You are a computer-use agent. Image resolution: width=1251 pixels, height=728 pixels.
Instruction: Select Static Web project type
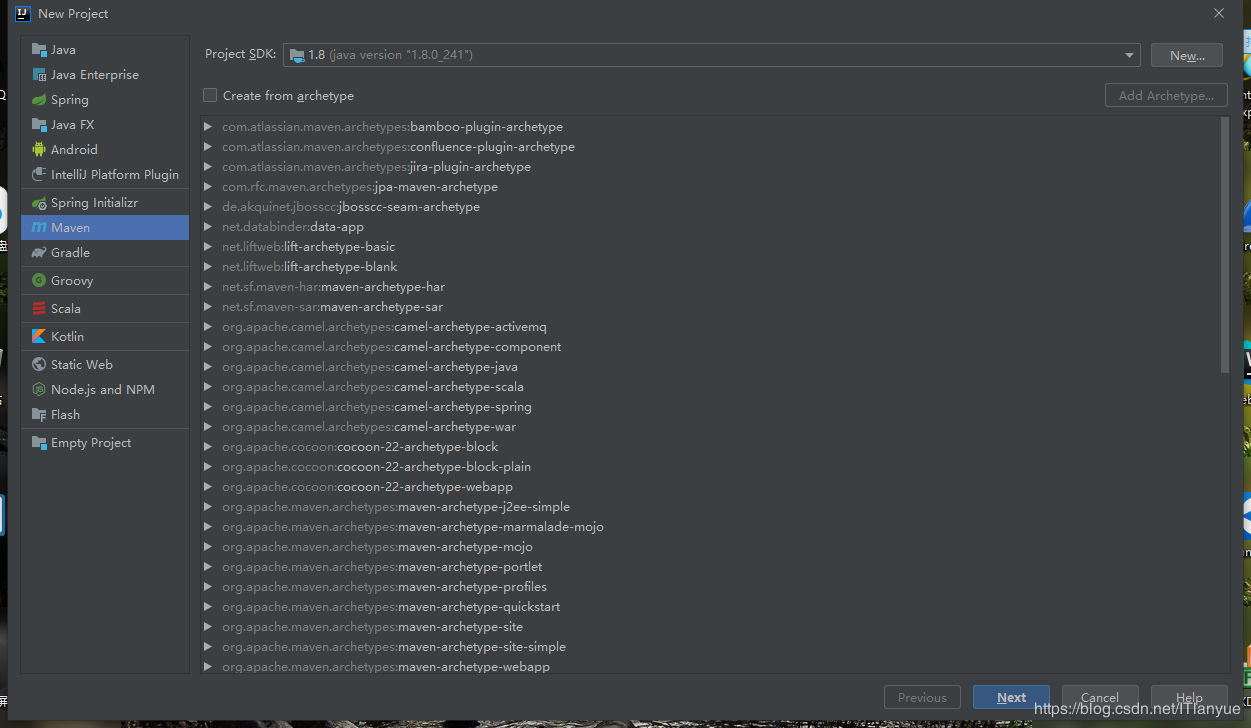(105, 365)
